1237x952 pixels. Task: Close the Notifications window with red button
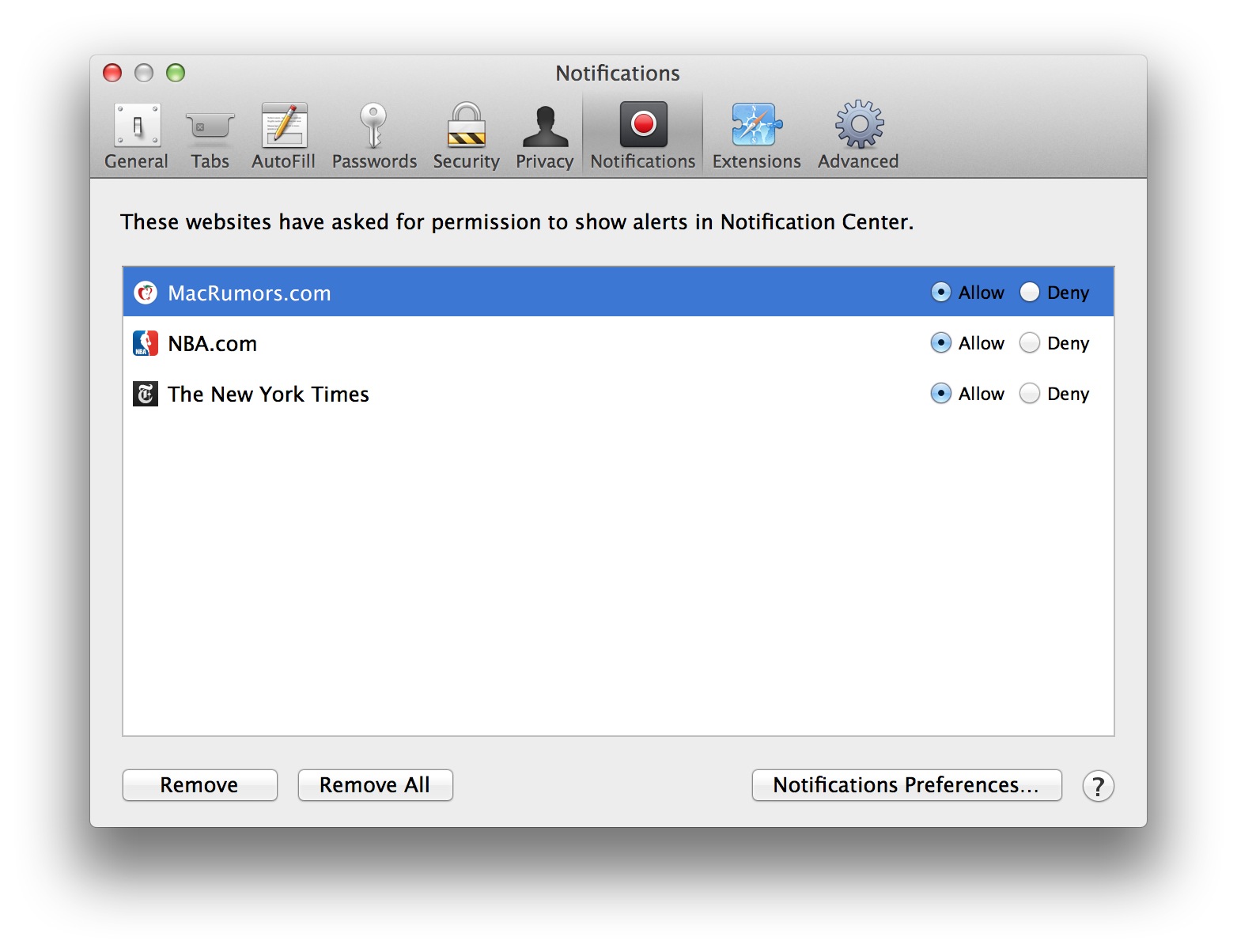(x=112, y=73)
